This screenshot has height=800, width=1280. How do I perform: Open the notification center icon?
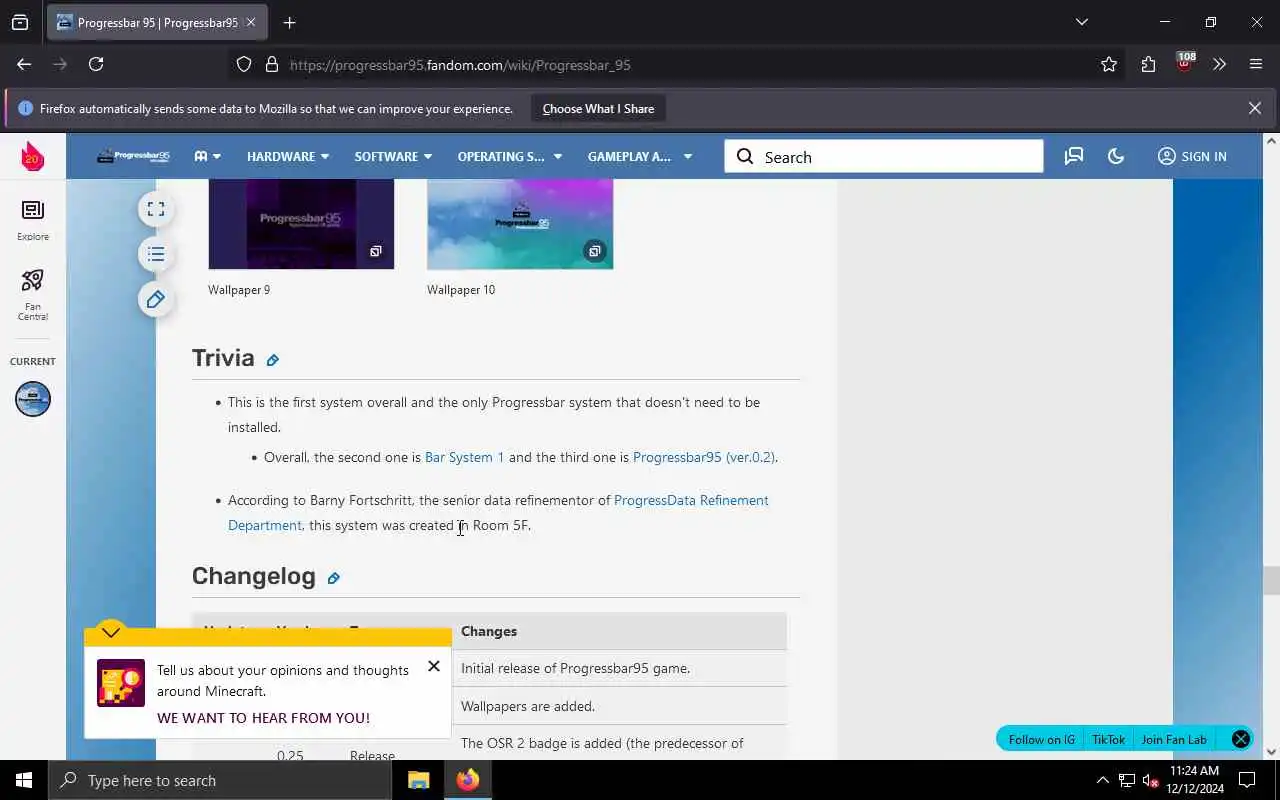1247,780
